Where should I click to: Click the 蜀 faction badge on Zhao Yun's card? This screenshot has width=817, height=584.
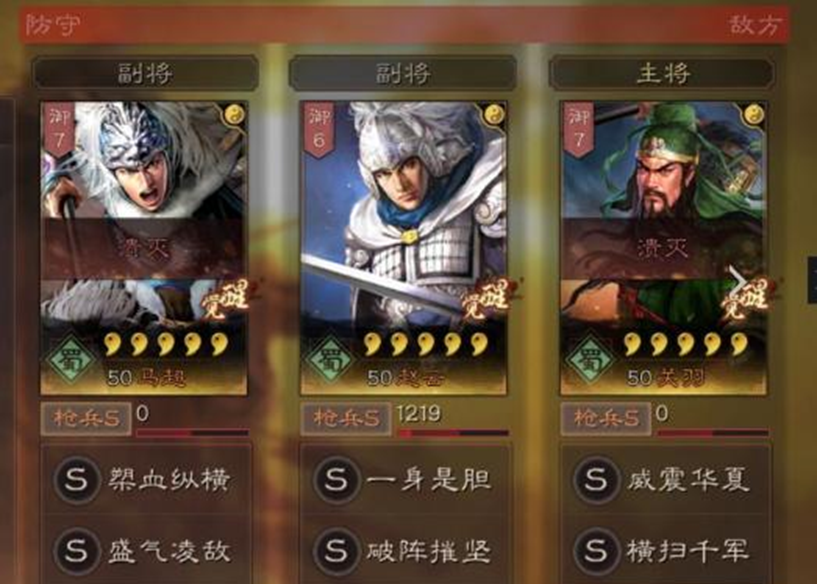(331, 361)
